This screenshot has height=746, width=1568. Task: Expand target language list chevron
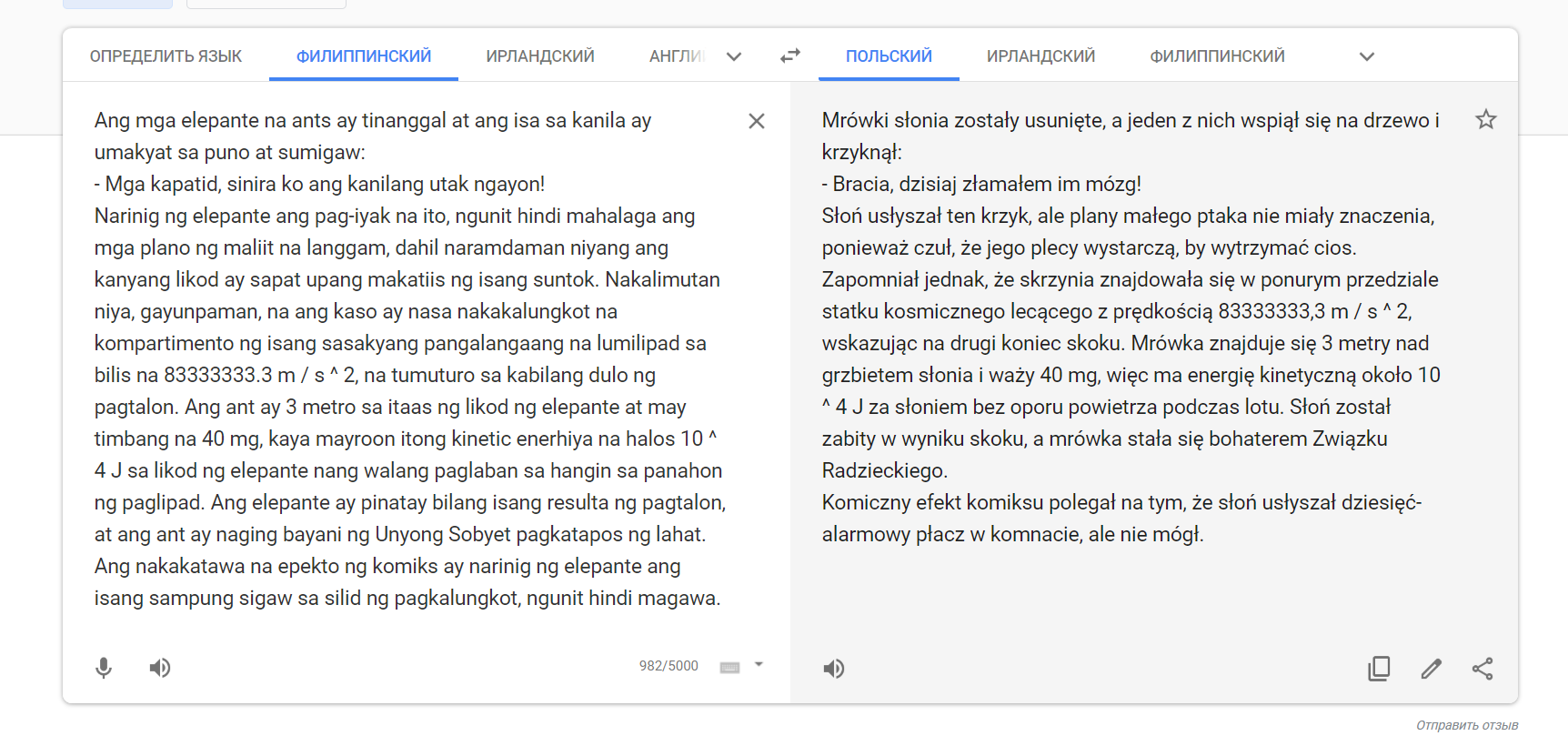point(1366,56)
